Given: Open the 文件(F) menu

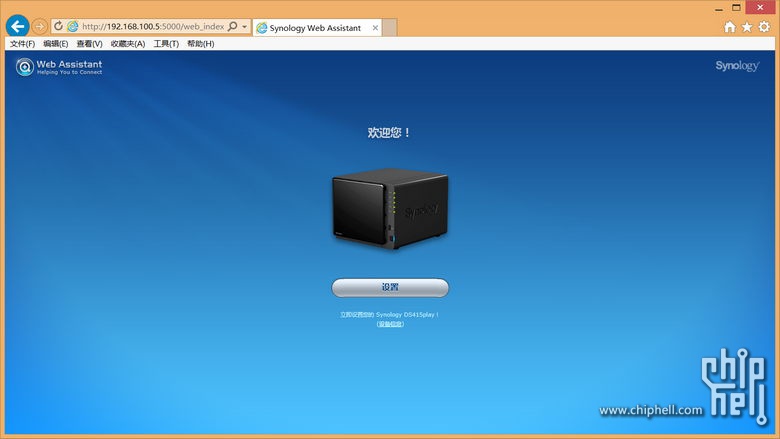Looking at the screenshot, I should click(x=22, y=44).
